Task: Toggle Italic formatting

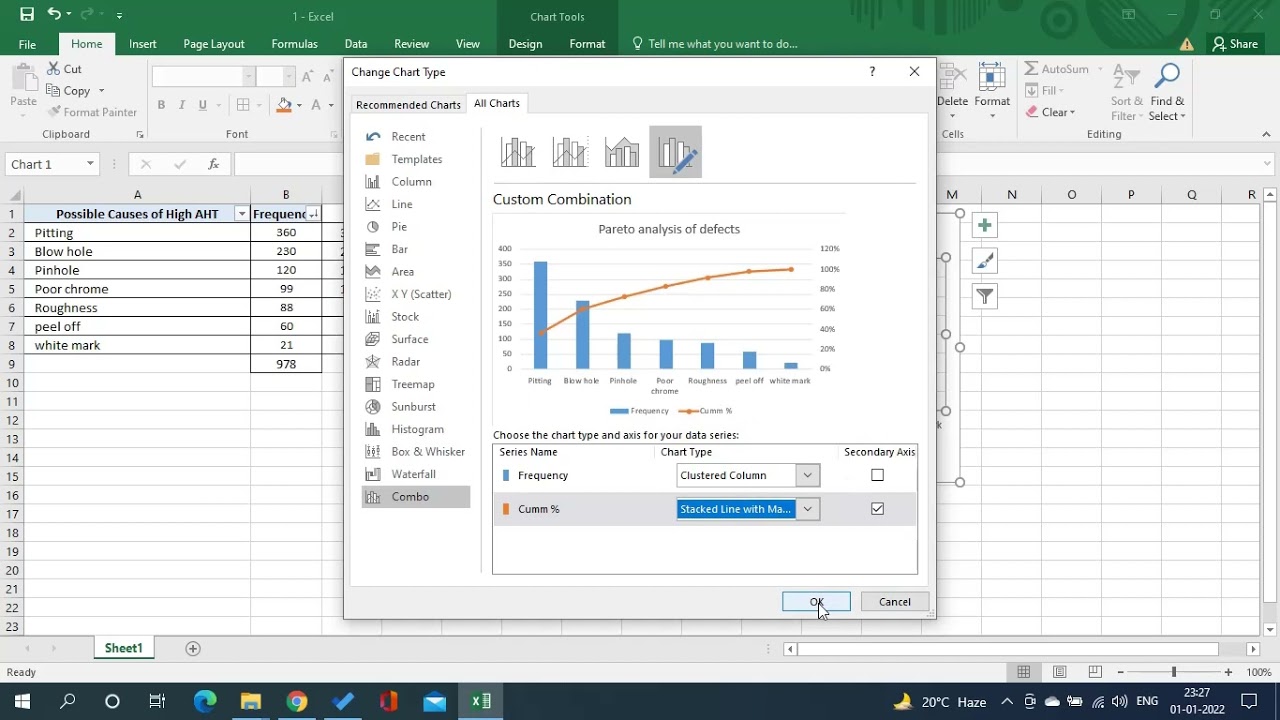Action: click(x=182, y=105)
